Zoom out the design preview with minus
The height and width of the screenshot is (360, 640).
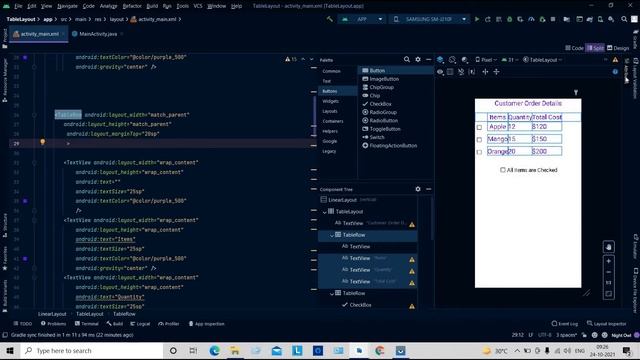[609, 272]
